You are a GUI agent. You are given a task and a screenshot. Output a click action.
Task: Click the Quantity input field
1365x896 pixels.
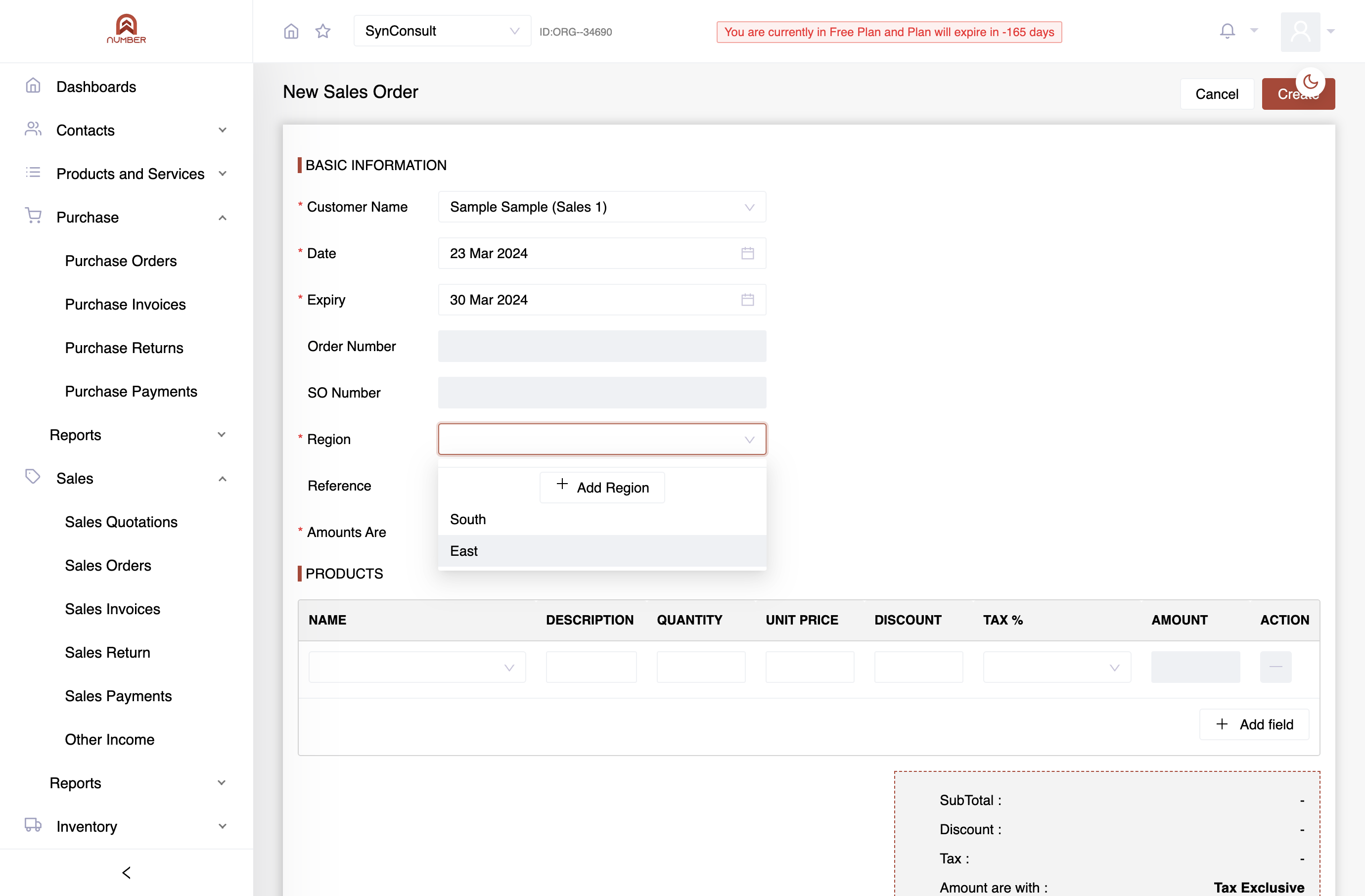[x=701, y=667]
